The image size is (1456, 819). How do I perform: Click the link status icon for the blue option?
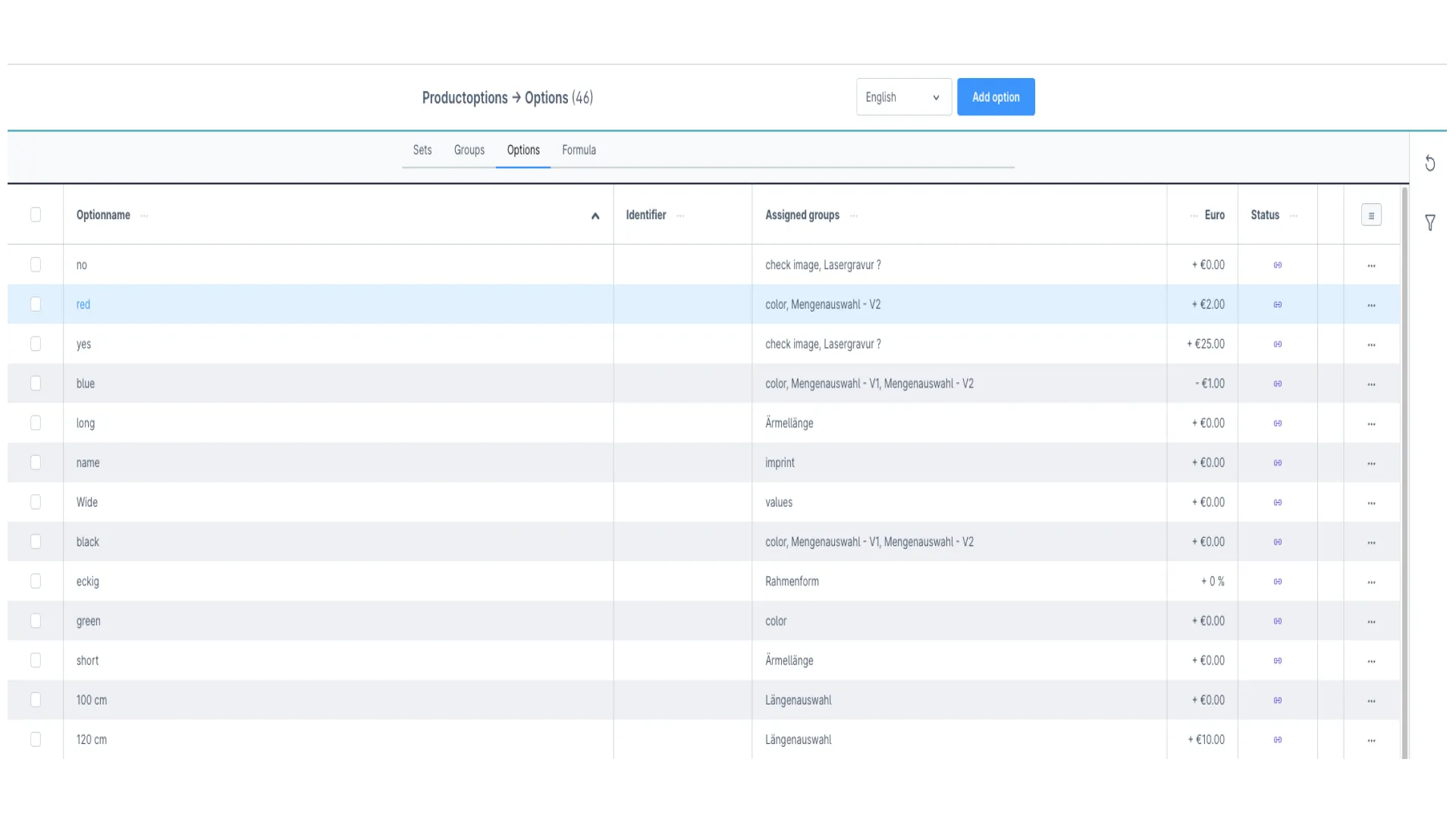pyautogui.click(x=1277, y=384)
